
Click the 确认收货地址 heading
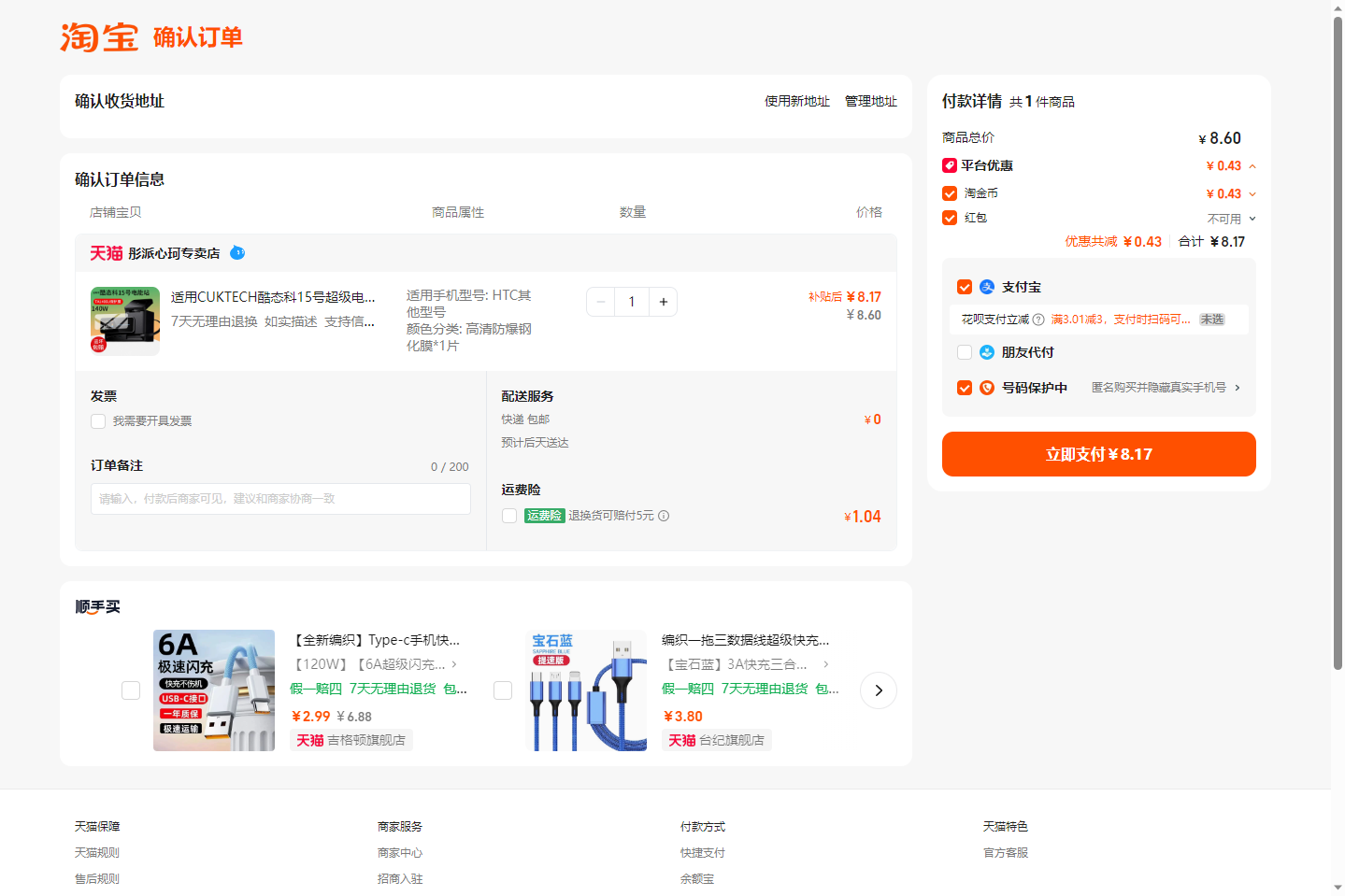click(120, 101)
